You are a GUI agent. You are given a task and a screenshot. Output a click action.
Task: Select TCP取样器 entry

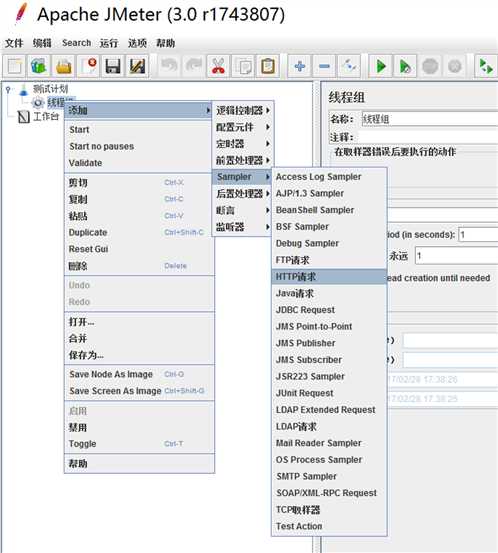(329, 509)
